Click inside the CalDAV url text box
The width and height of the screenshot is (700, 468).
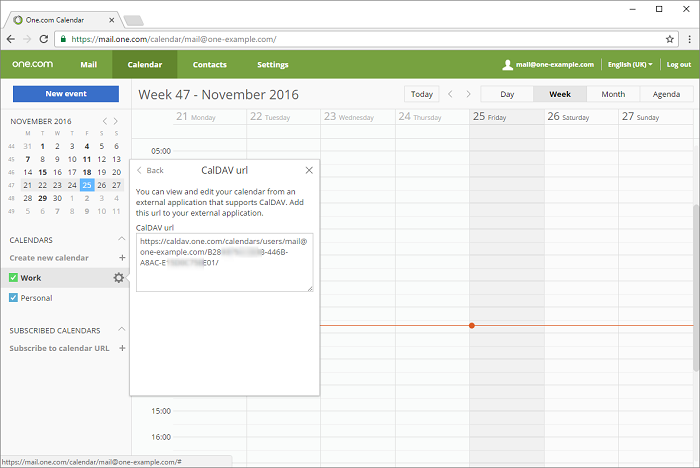(x=225, y=262)
